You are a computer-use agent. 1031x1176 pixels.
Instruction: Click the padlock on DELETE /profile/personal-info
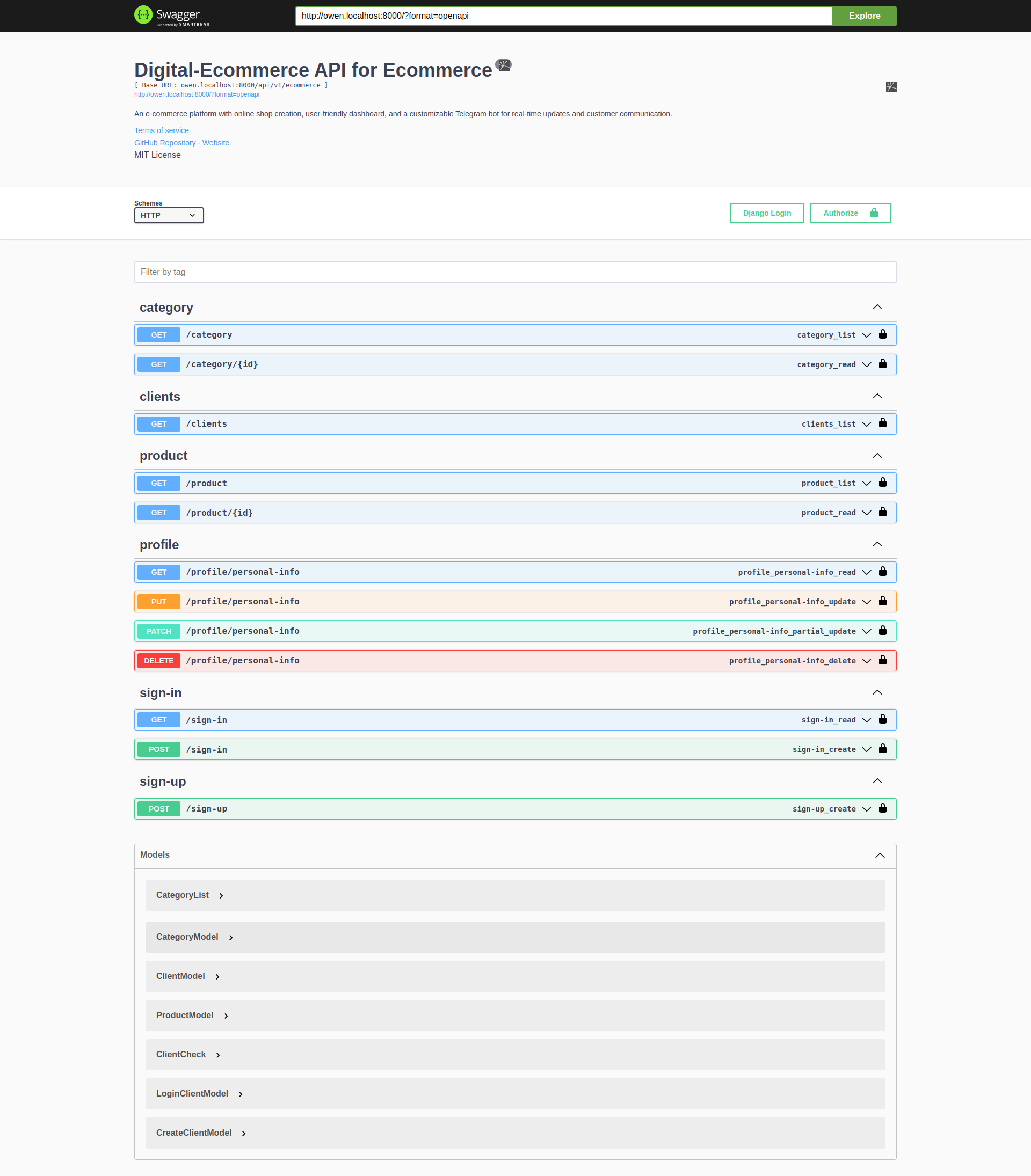pos(883,660)
